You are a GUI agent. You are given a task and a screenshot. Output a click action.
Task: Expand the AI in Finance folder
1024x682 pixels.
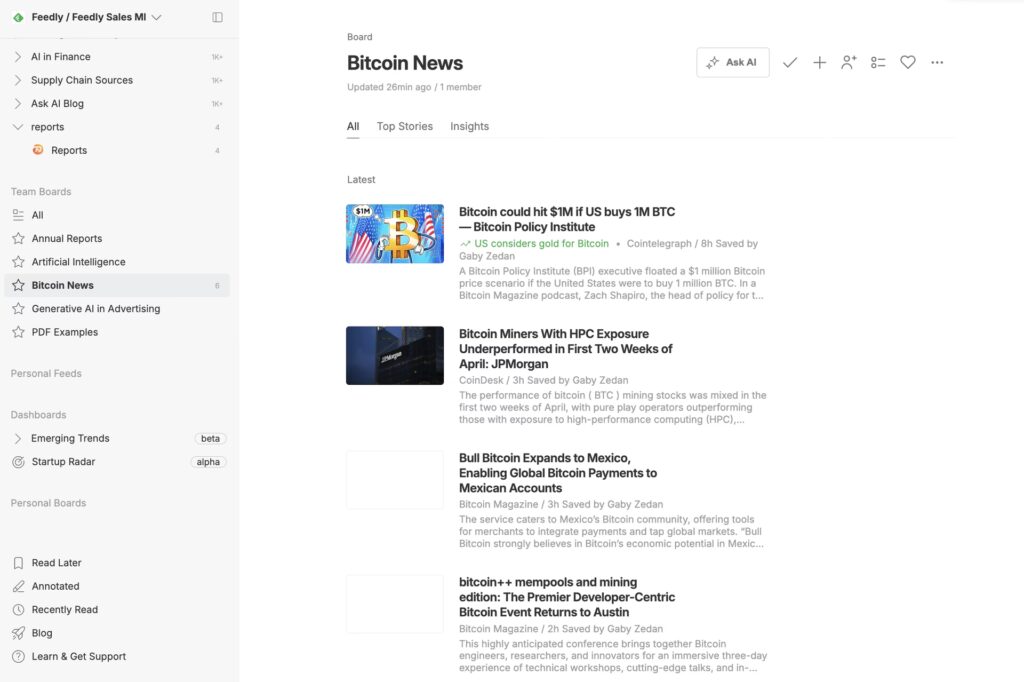18,57
